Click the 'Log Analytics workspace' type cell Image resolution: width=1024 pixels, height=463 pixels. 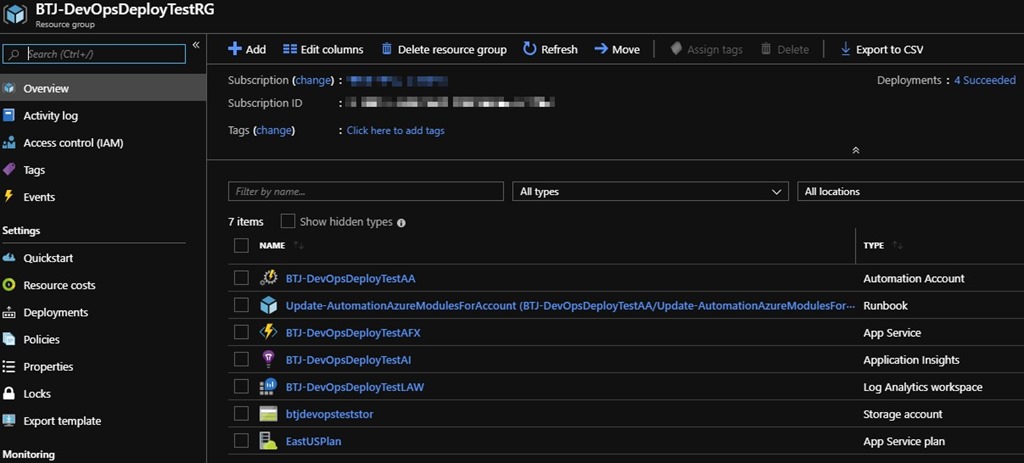pyautogui.click(x=923, y=387)
